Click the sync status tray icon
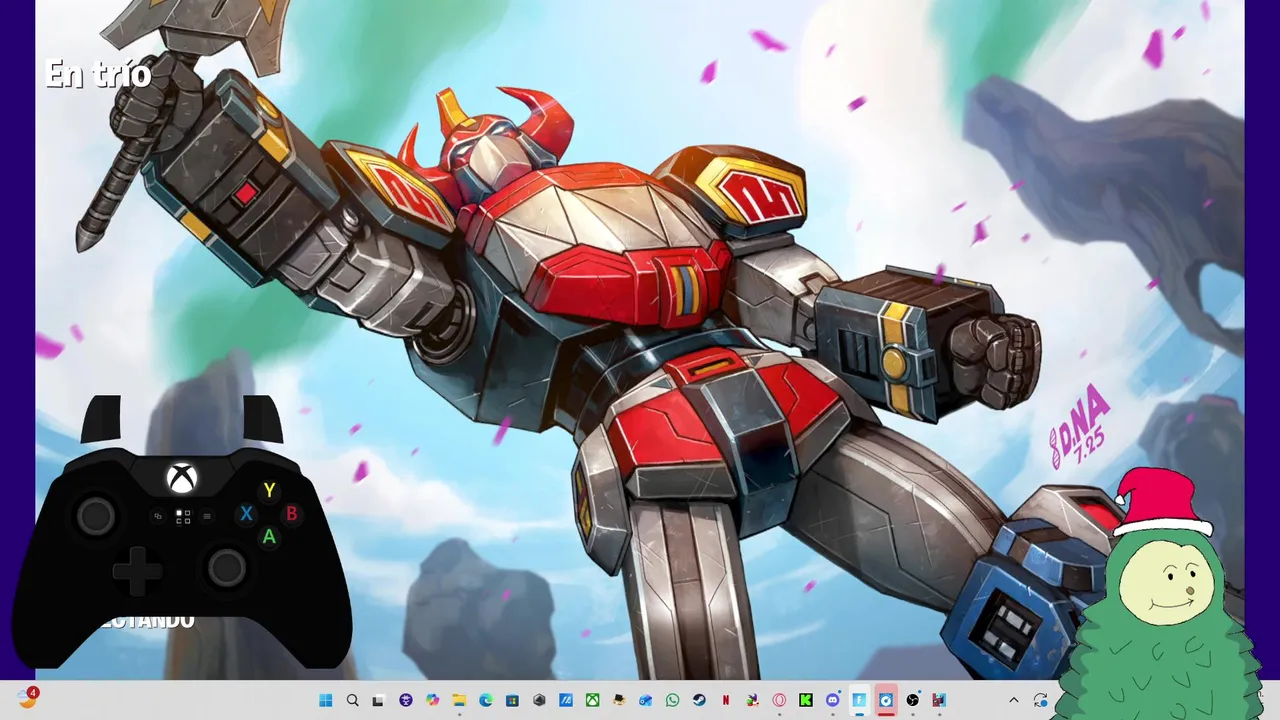Screen dimensions: 1280x720 (1041, 700)
